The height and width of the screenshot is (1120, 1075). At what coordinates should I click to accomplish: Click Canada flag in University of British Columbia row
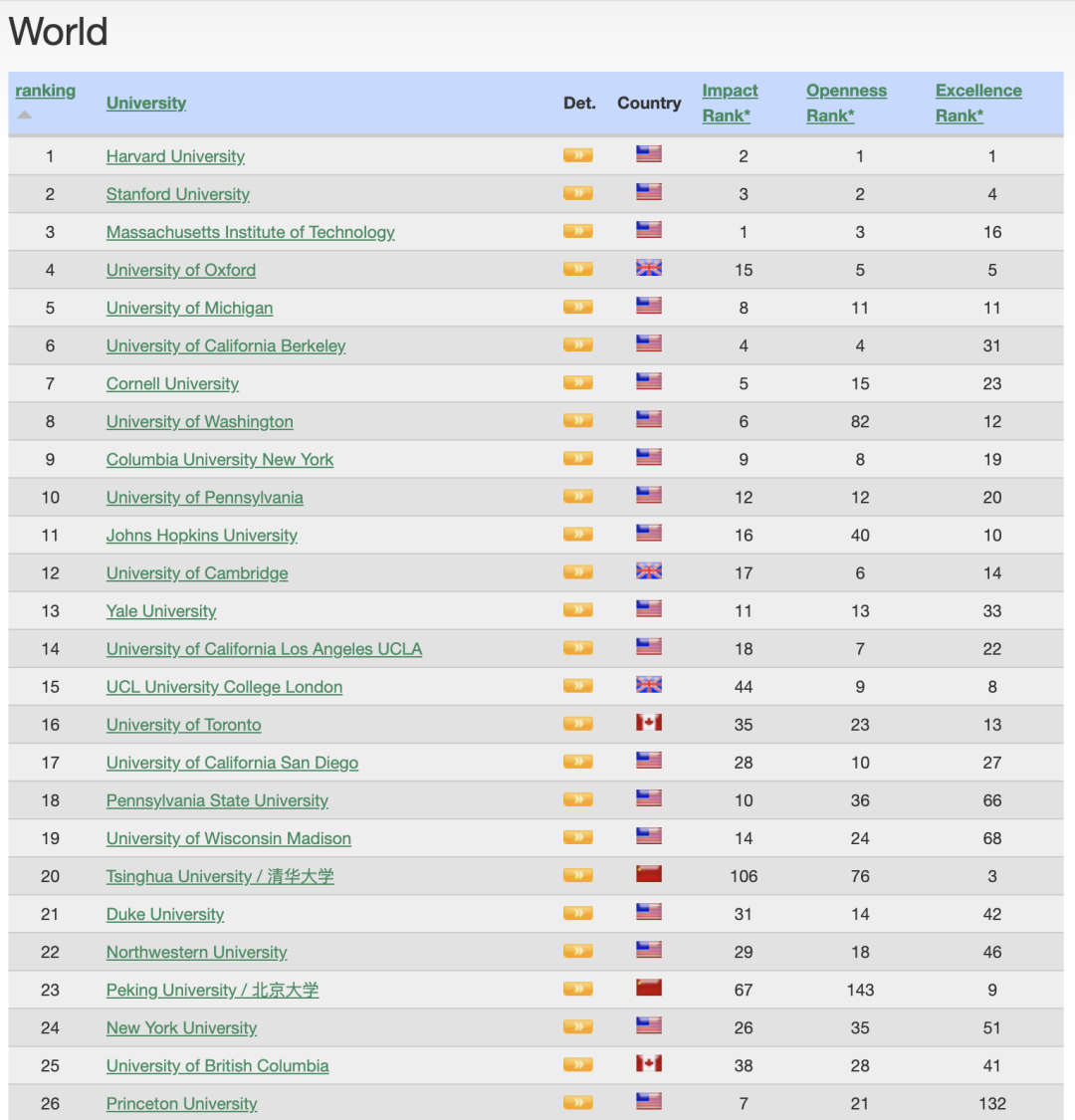pos(649,1063)
